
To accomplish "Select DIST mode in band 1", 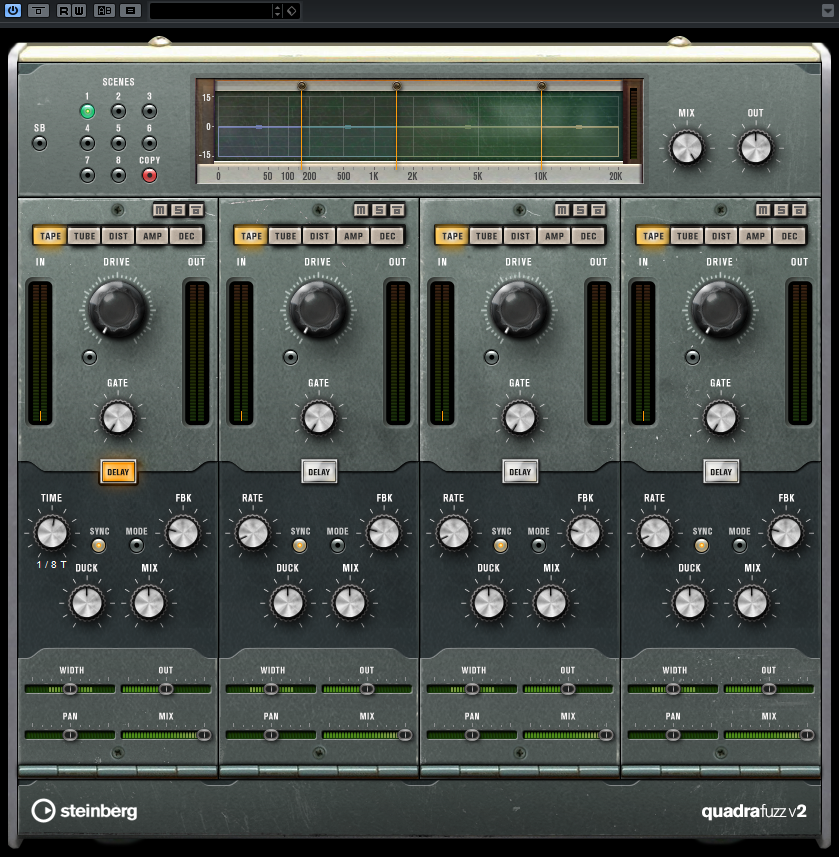I will tap(119, 236).
